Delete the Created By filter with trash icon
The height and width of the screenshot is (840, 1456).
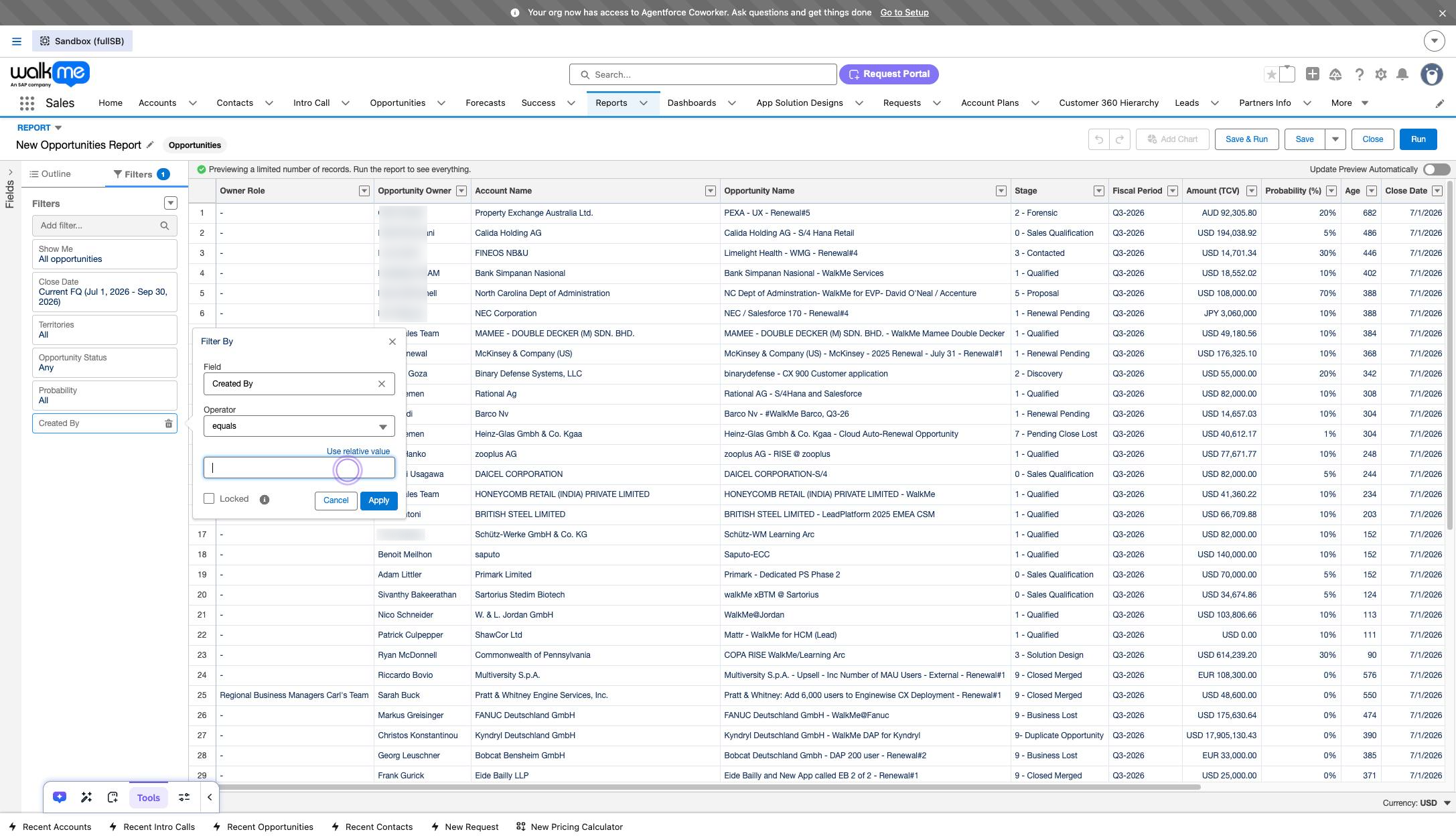pos(169,423)
